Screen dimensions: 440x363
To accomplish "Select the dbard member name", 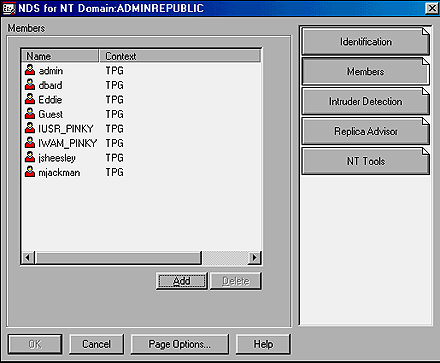I will [50, 85].
